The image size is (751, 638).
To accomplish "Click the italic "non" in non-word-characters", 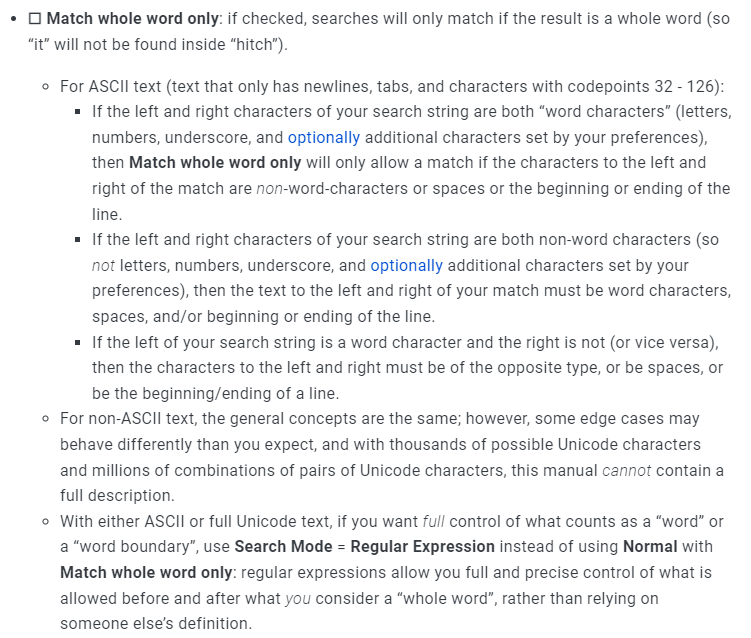I will [270, 189].
